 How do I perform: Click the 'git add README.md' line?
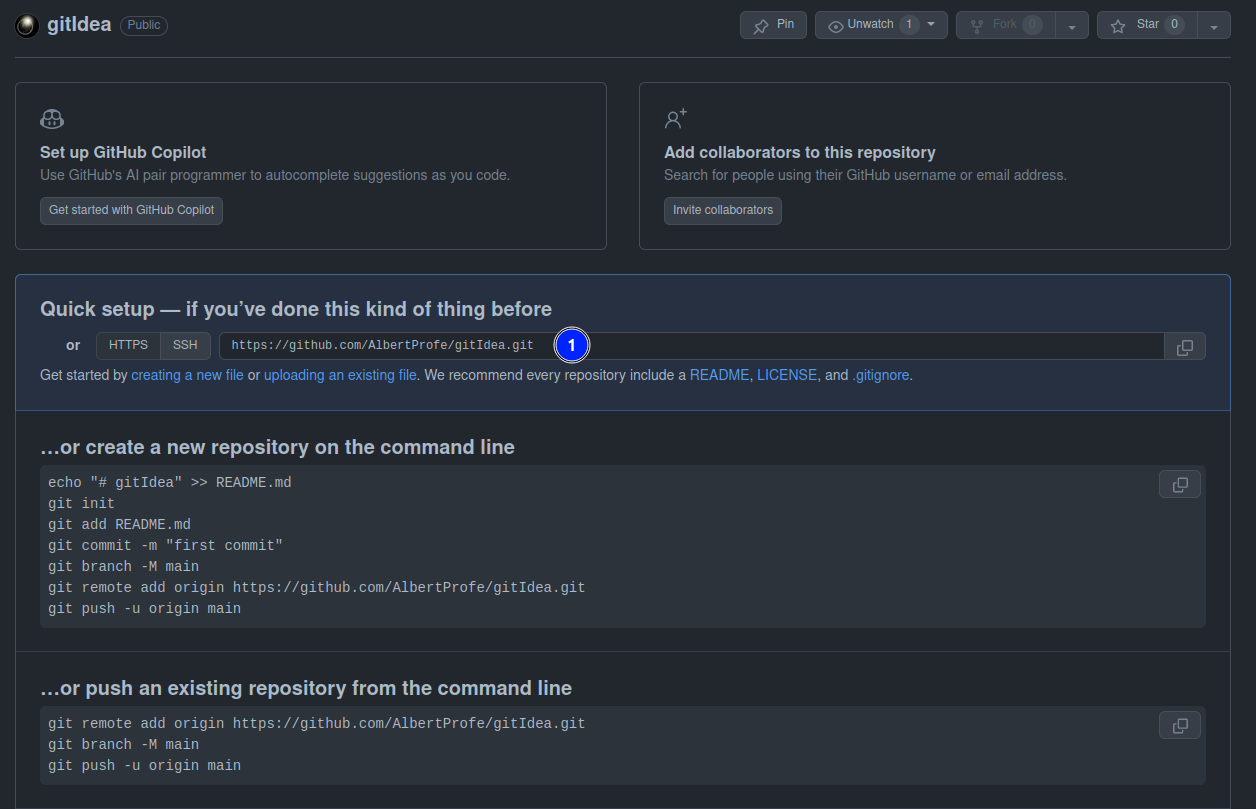119,525
